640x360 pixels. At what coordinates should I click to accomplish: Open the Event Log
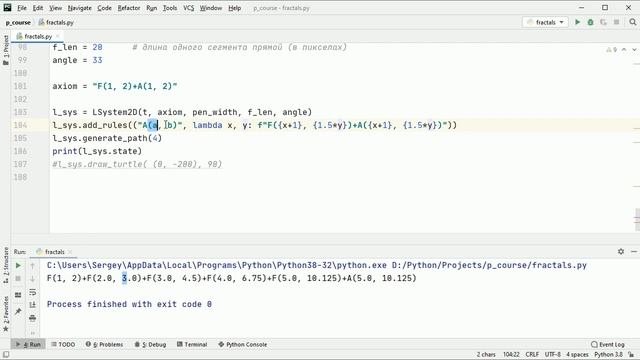coord(608,344)
